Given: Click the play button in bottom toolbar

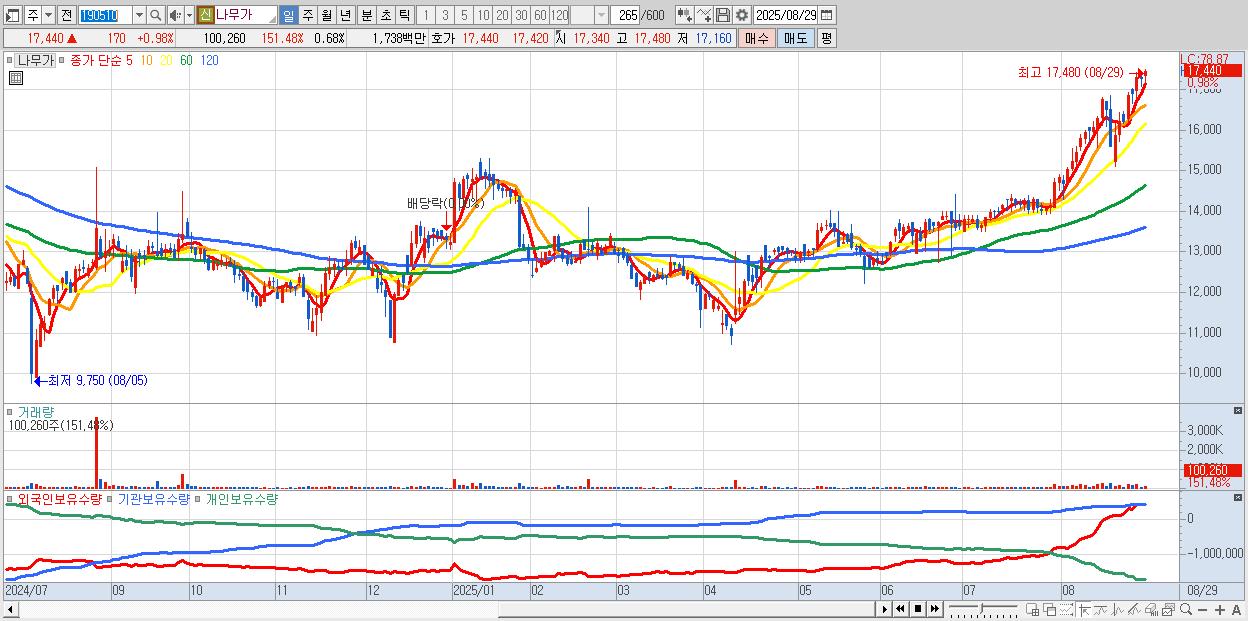Looking at the screenshot, I should pyautogui.click(x=885, y=609).
